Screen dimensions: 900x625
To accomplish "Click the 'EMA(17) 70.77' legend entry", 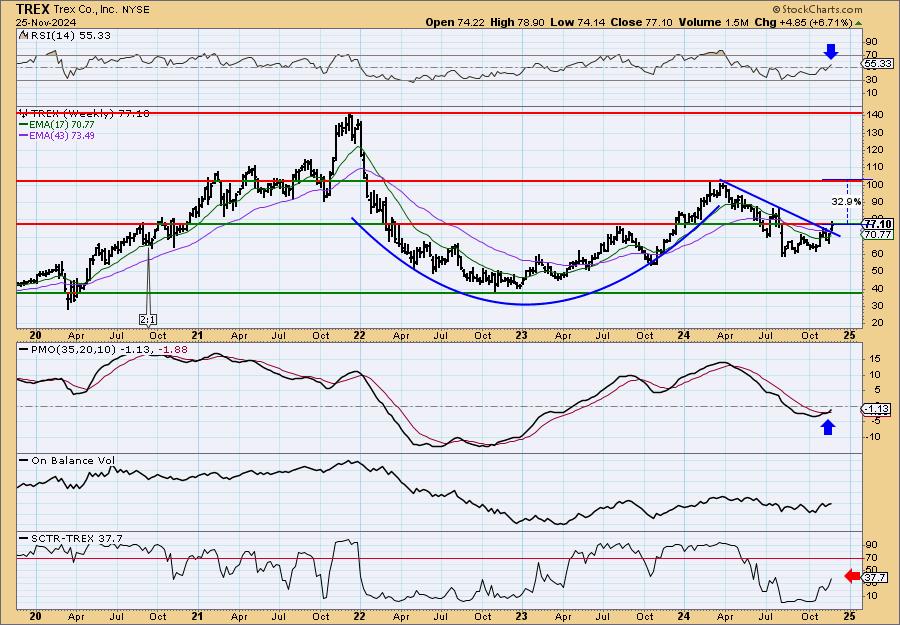I will (57, 125).
